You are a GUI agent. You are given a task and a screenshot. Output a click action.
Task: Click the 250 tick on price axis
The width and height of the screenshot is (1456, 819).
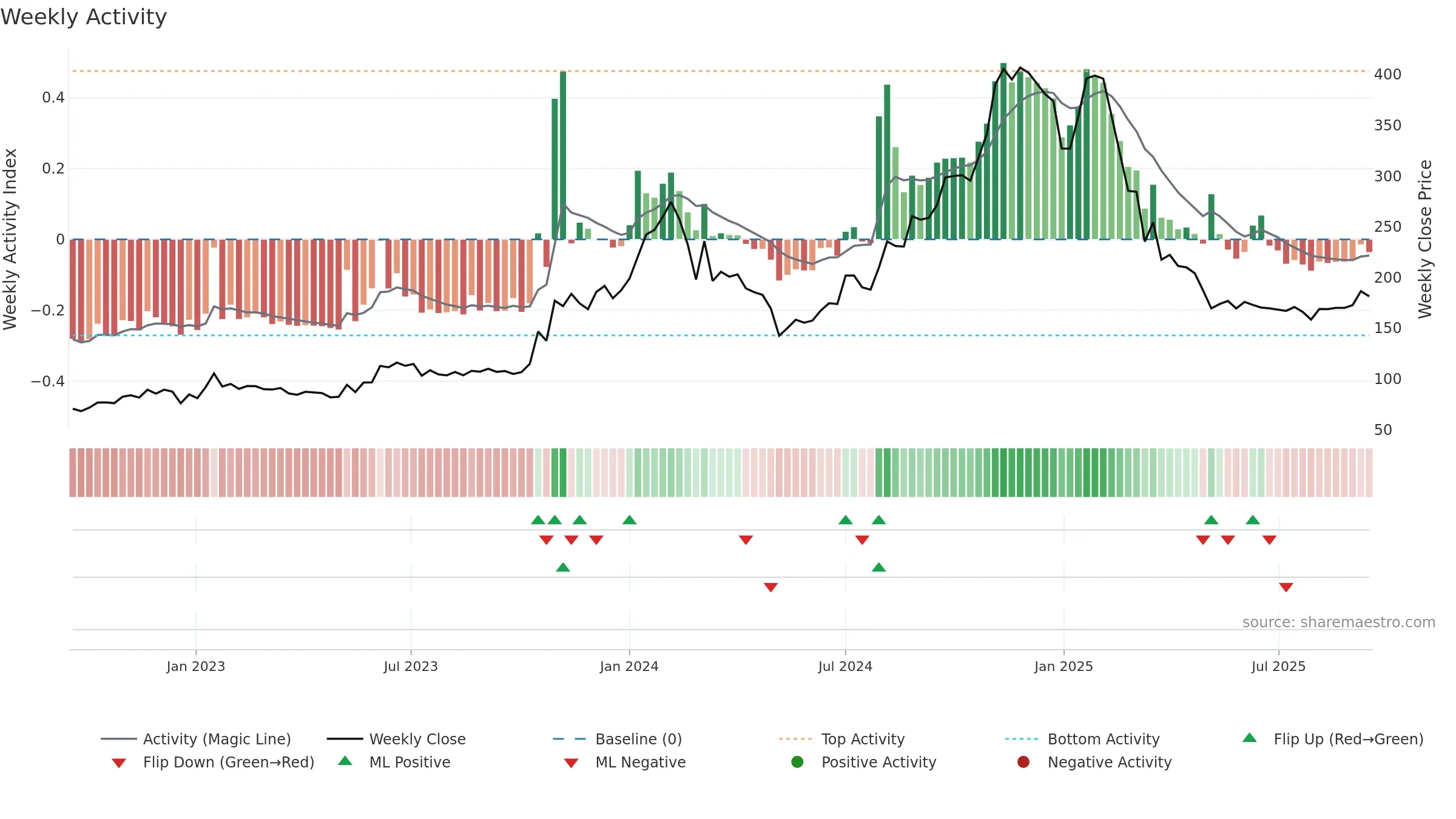pyautogui.click(x=1388, y=226)
